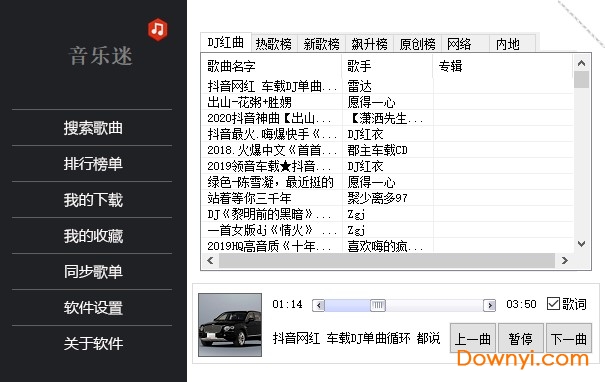Play previous song with 上一曲
605x382 pixels.
[473, 338]
